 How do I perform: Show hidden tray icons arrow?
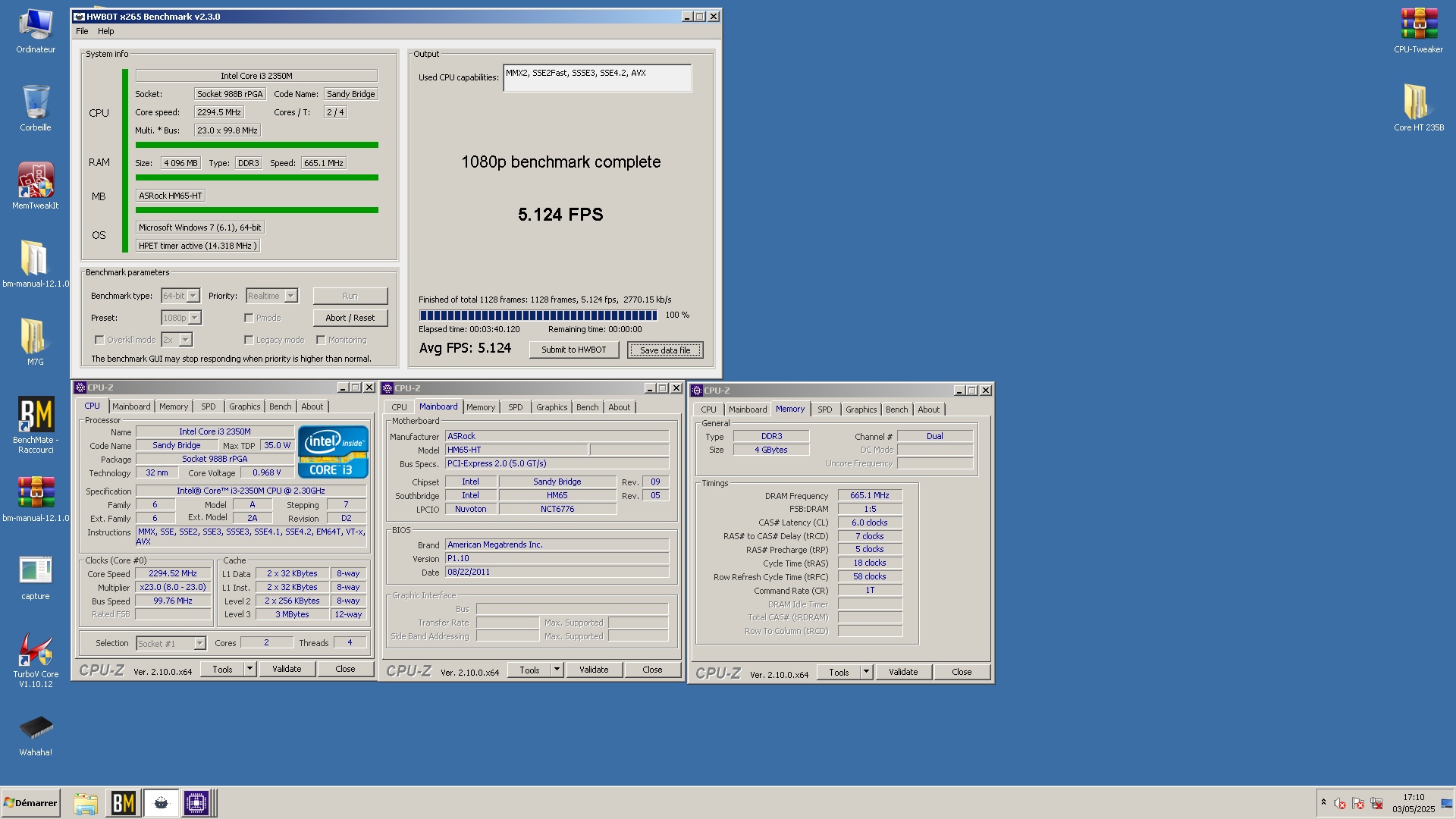tap(1323, 802)
